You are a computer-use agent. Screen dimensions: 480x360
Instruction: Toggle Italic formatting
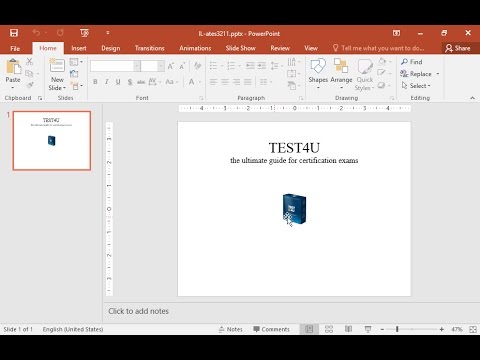click(x=107, y=82)
